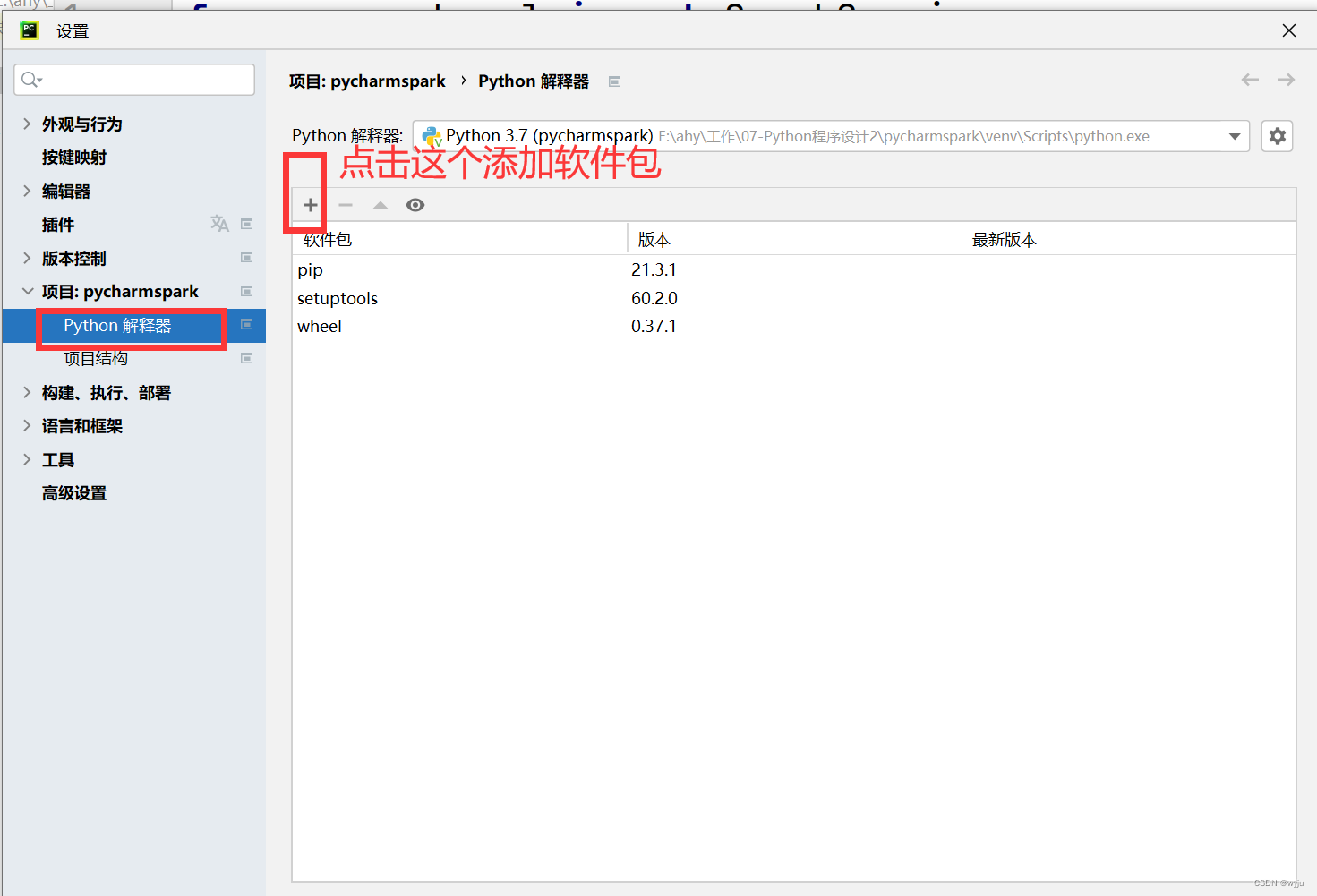Click 版本 column header
Viewport: 1317px width, 896px height.
tap(794, 239)
